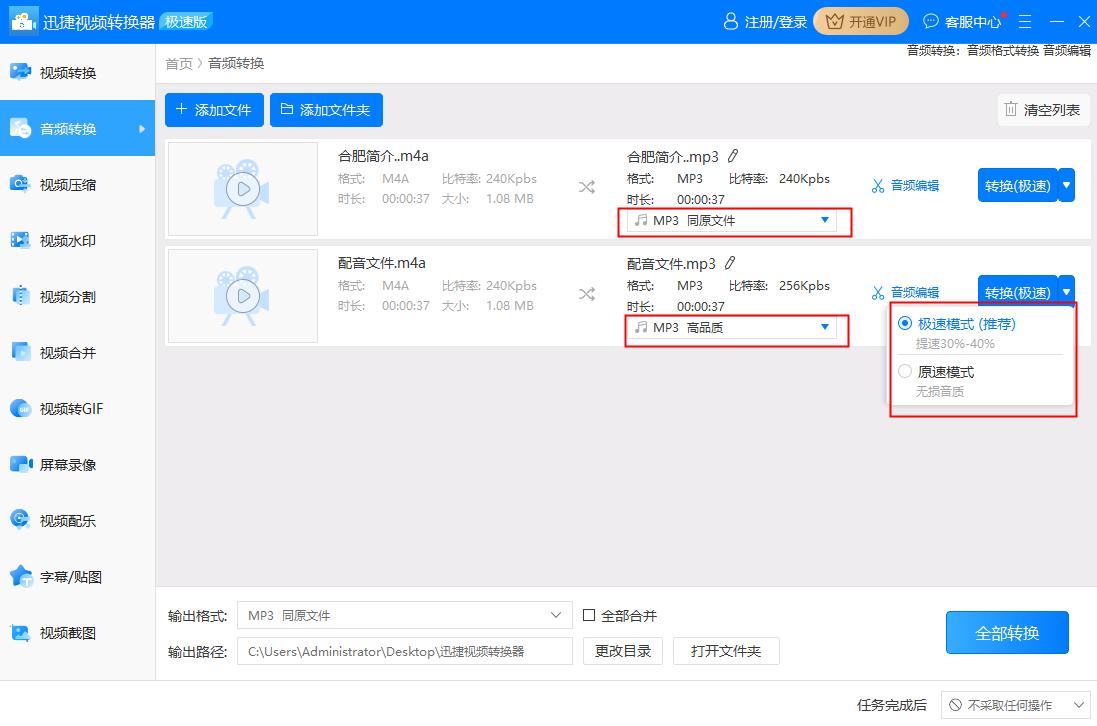Select the 极速模式 (推荐) radio option

click(905, 324)
